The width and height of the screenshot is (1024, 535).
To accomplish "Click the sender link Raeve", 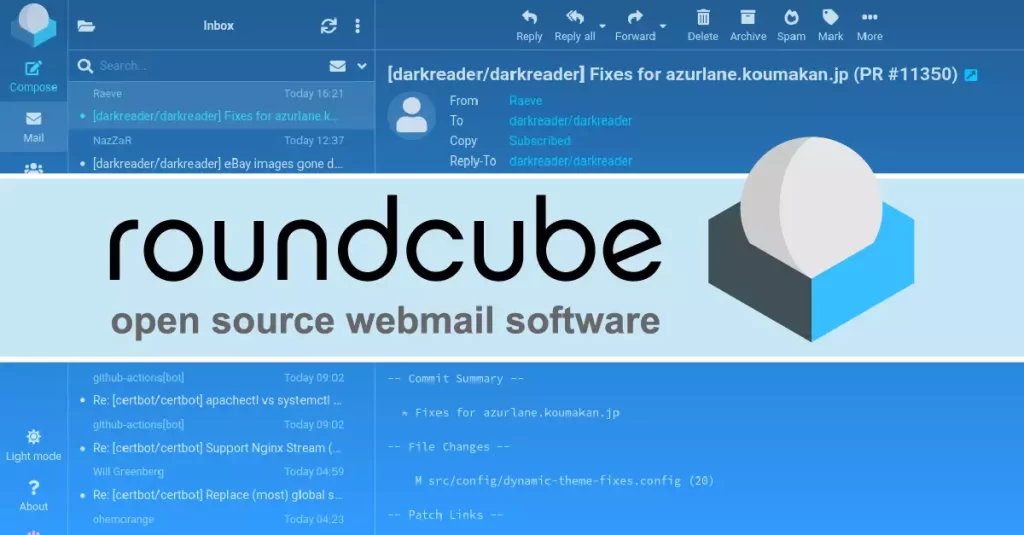I will point(525,100).
